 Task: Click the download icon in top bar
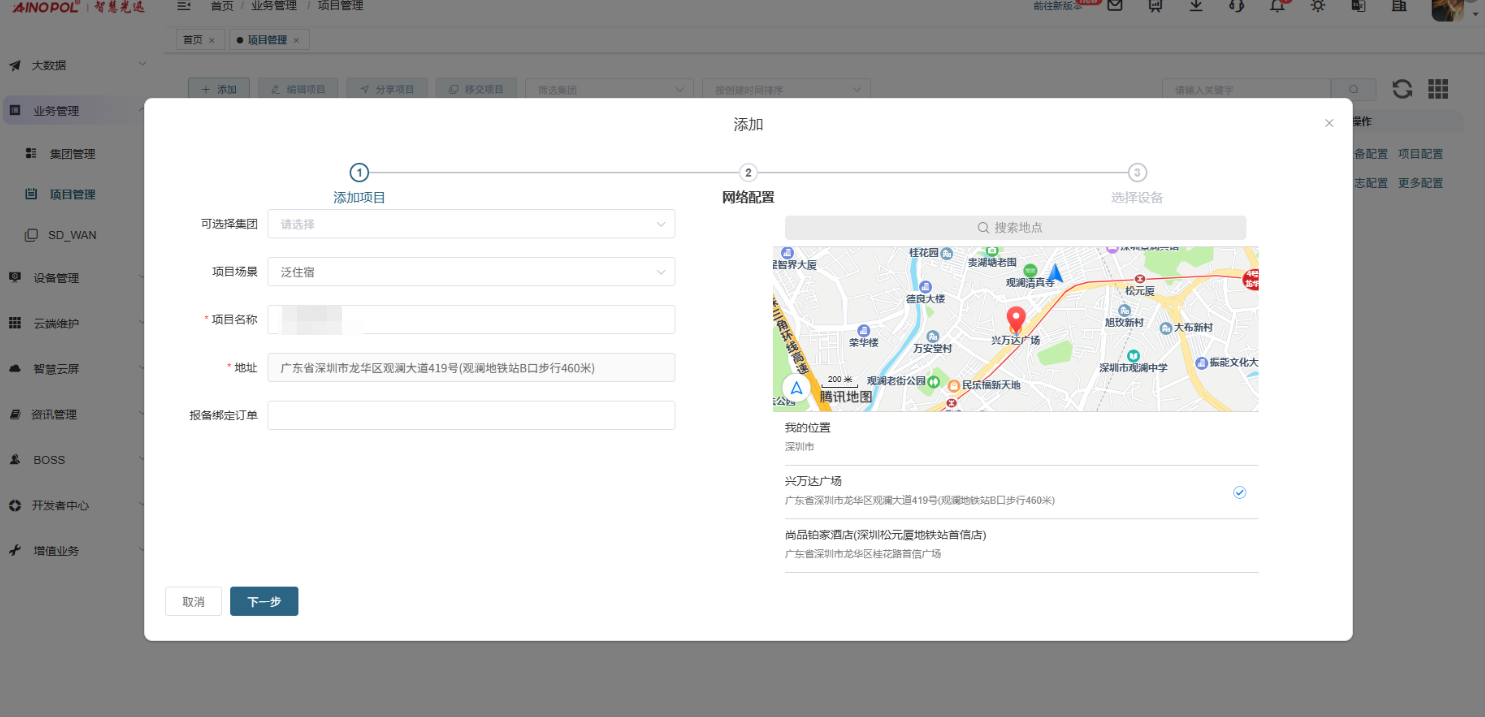coord(1196,6)
